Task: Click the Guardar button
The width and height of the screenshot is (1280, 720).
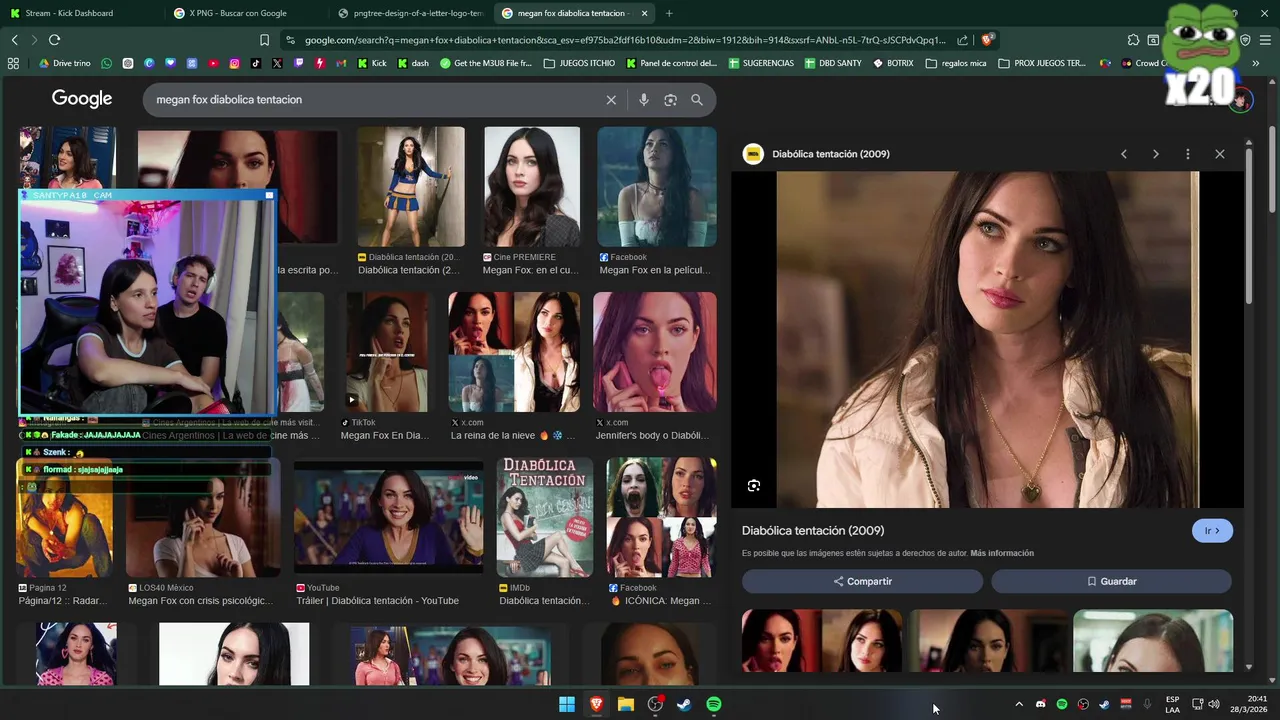Action: (1111, 581)
